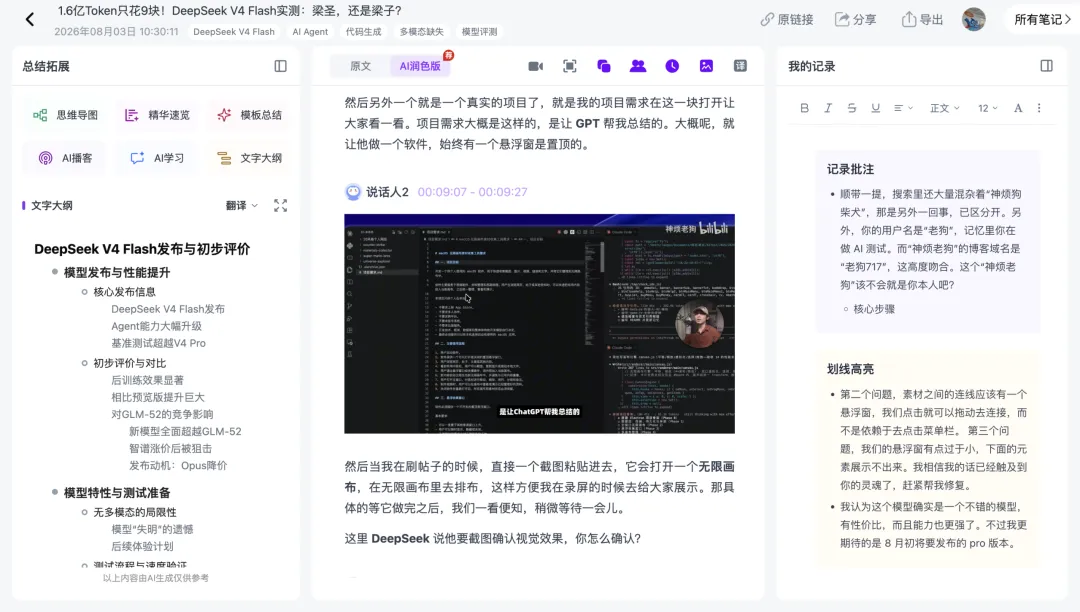Click the 导出 export button
Image resolution: width=1080 pixels, height=612 pixels.
coord(922,19)
